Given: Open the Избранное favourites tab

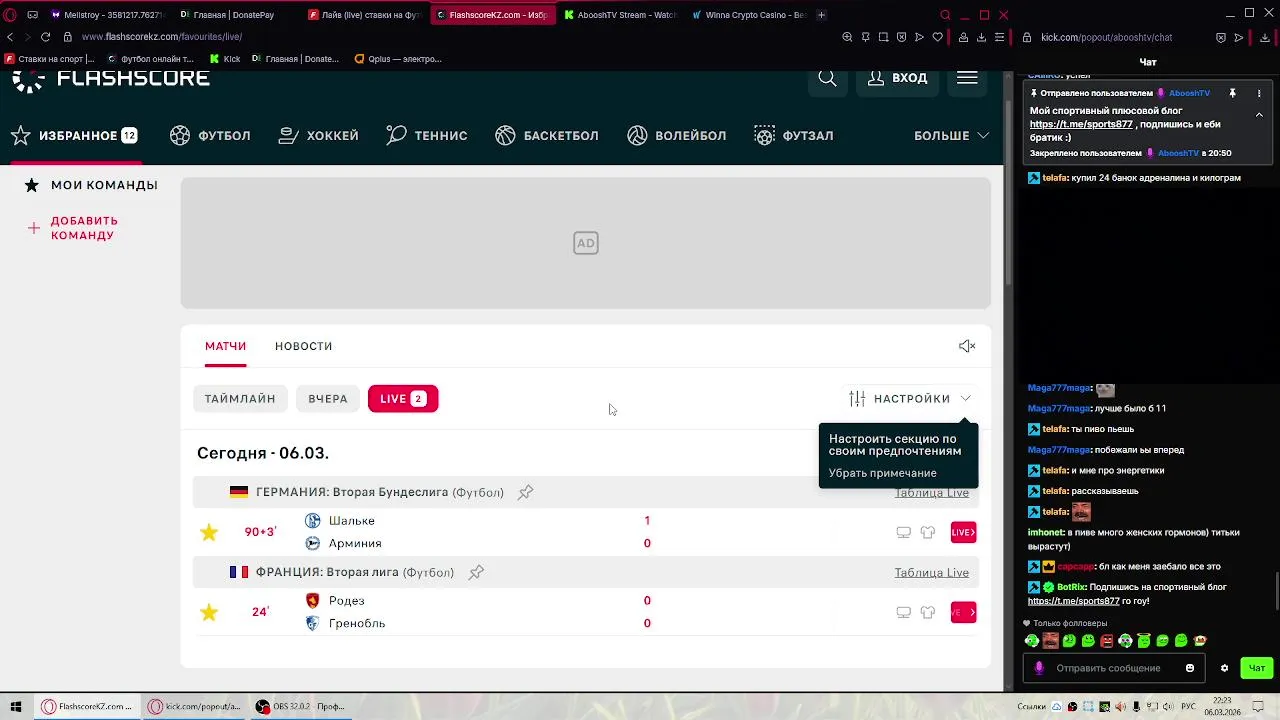Looking at the screenshot, I should pyautogui.click(x=74, y=135).
